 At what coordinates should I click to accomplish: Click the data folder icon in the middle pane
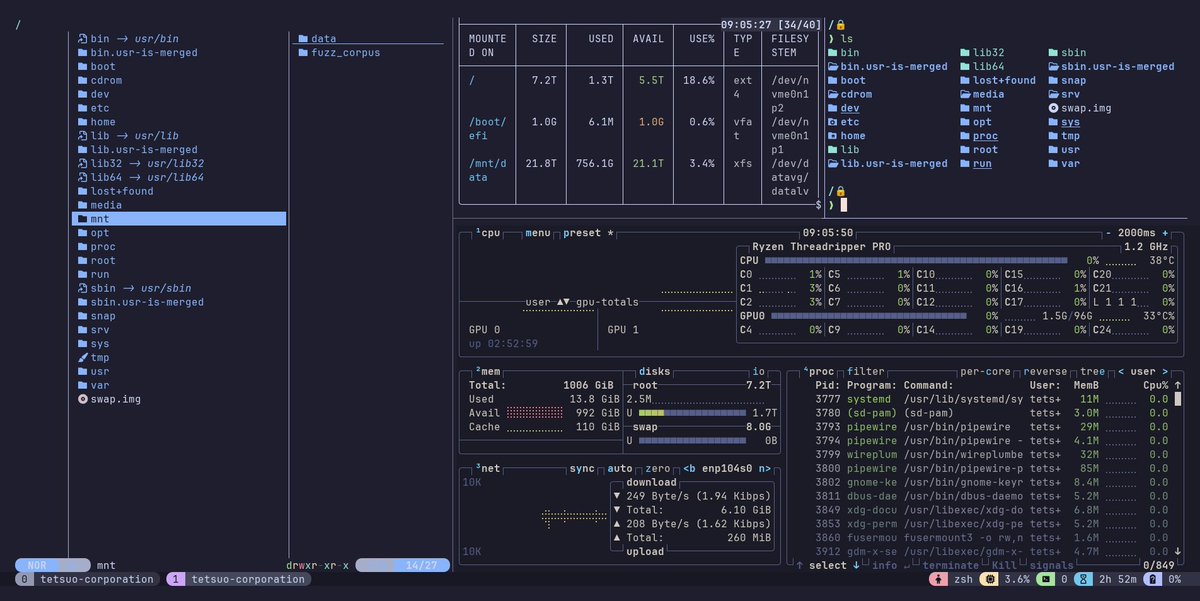pyautogui.click(x=301, y=37)
